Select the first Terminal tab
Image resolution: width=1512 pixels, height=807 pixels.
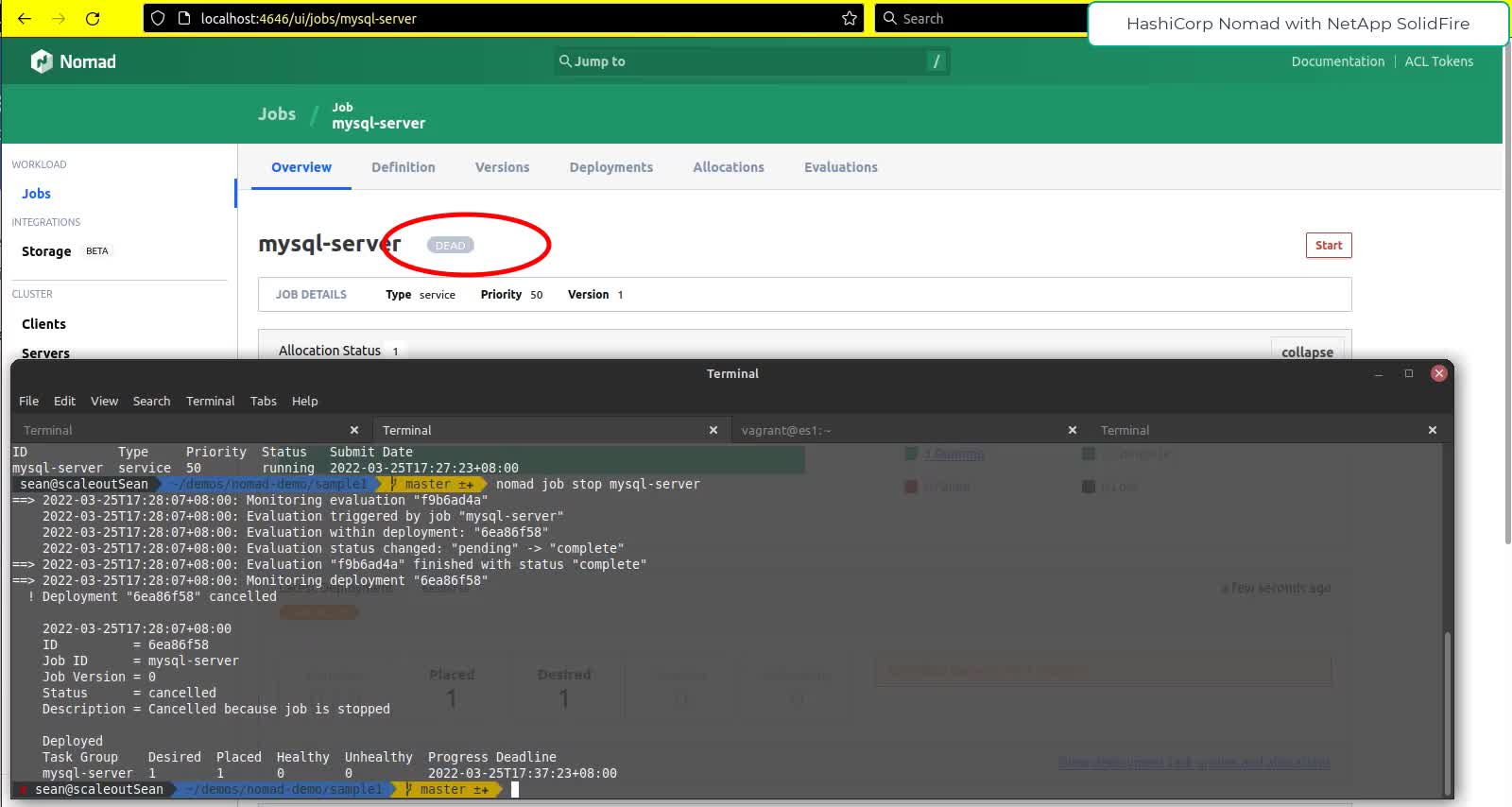191,430
